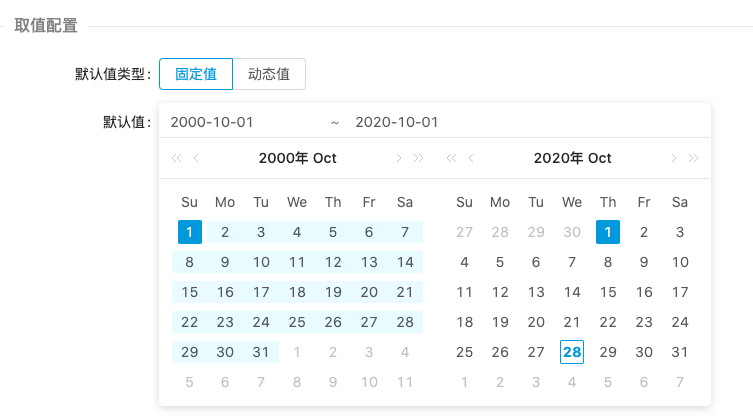Select highlighted day 1 in 2020 calendar
The height and width of the screenshot is (419, 753).
(x=608, y=232)
